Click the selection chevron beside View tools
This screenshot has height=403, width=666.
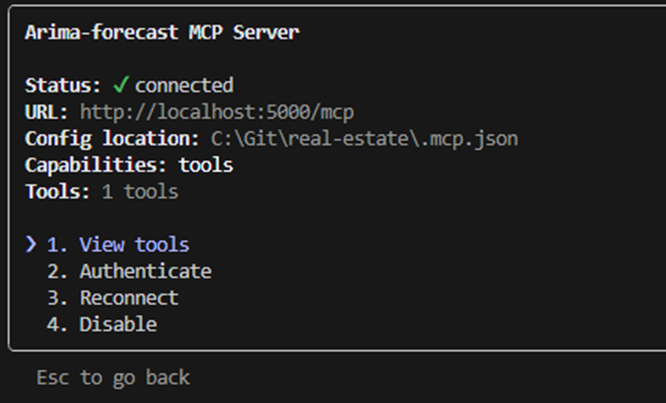[x=32, y=245]
